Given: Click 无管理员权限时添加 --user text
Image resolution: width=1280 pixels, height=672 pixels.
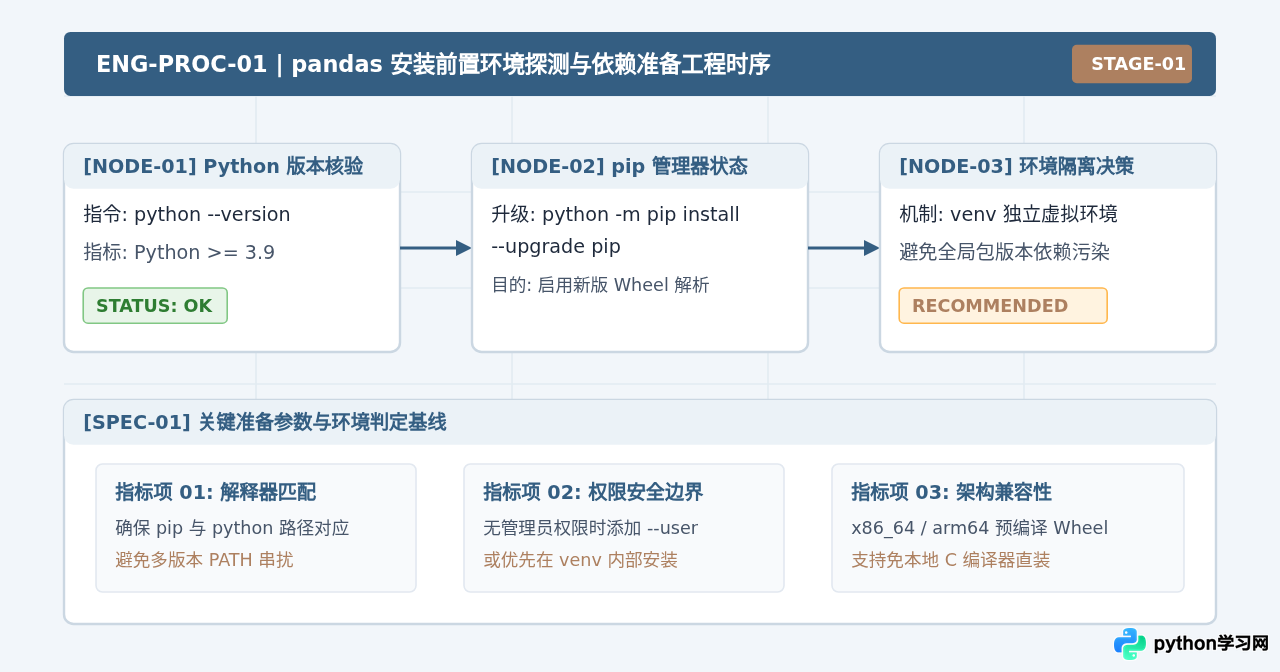Looking at the screenshot, I should pyautogui.click(x=590, y=528).
